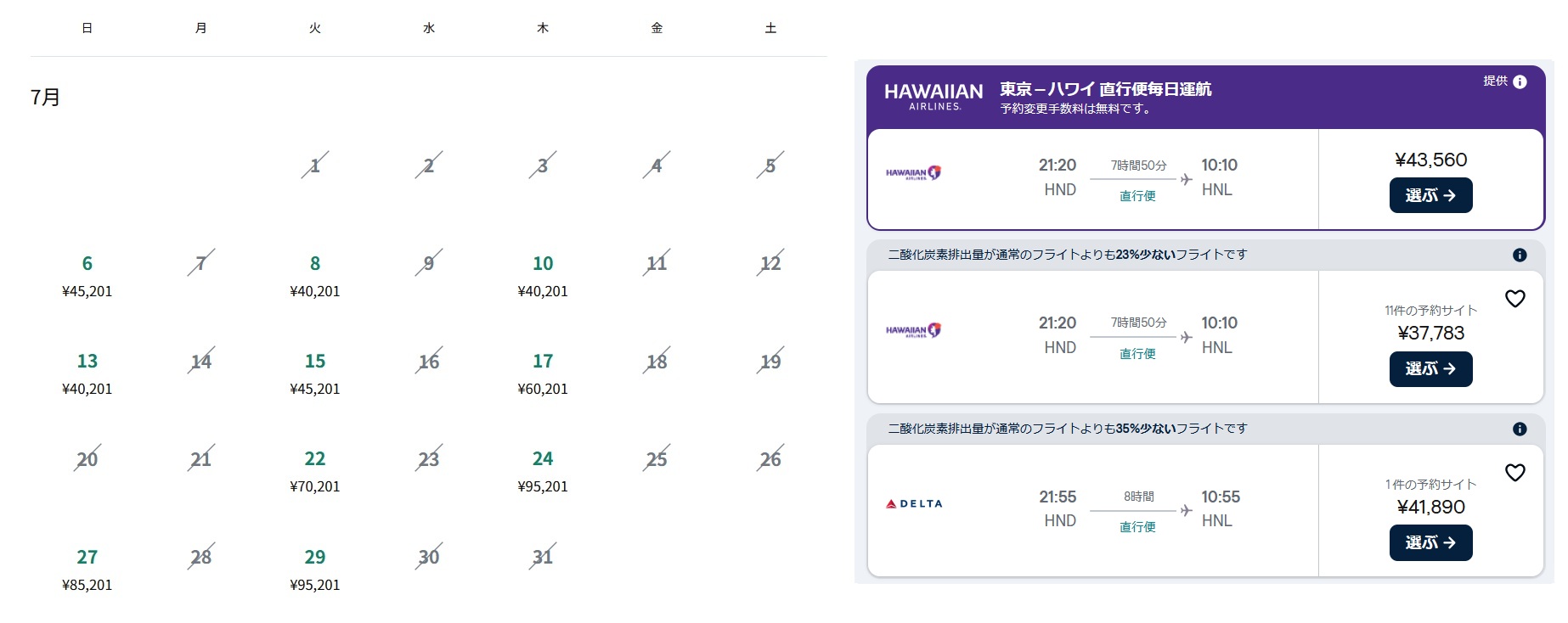Screen dimensions: 1568x623
Task: Select the ¥43,560 sponsored Hawaiian flight
Action: tap(1430, 195)
